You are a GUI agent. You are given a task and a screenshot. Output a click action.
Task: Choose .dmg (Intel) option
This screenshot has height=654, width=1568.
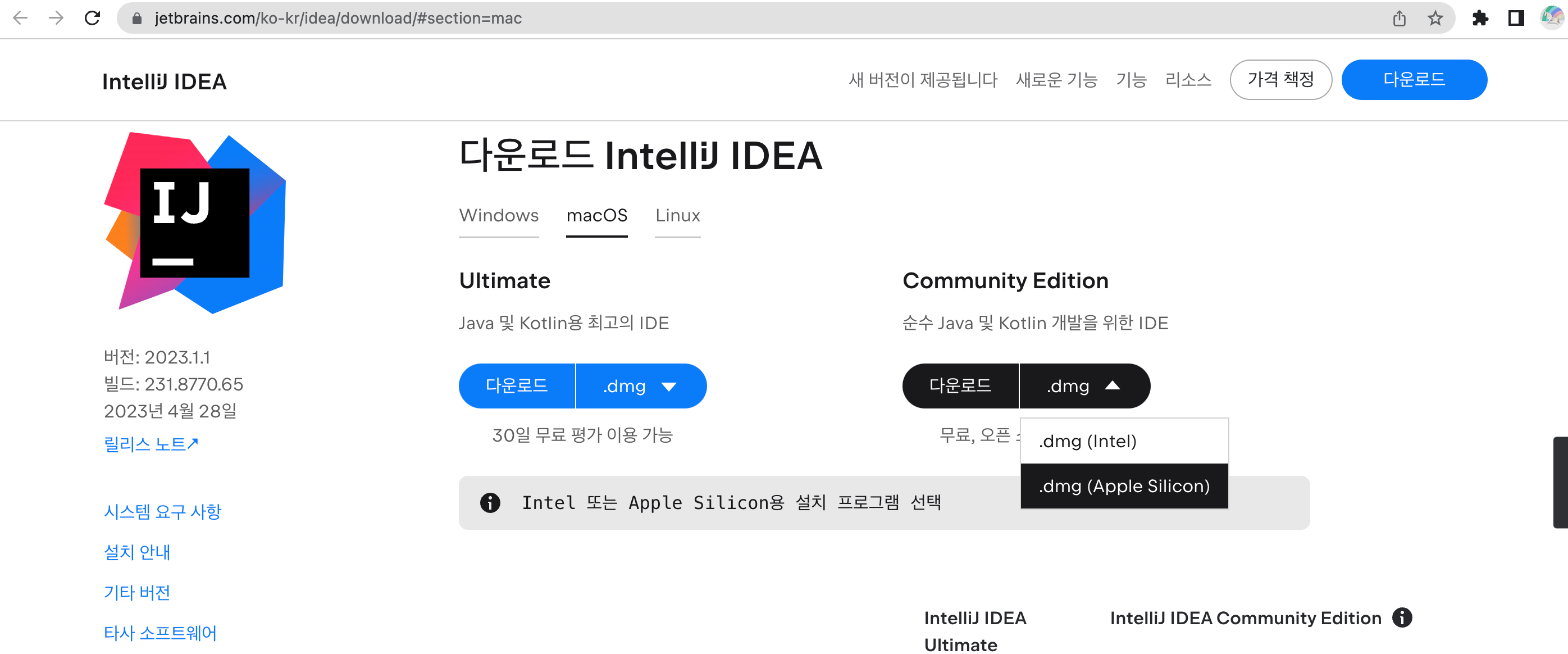pos(1124,441)
